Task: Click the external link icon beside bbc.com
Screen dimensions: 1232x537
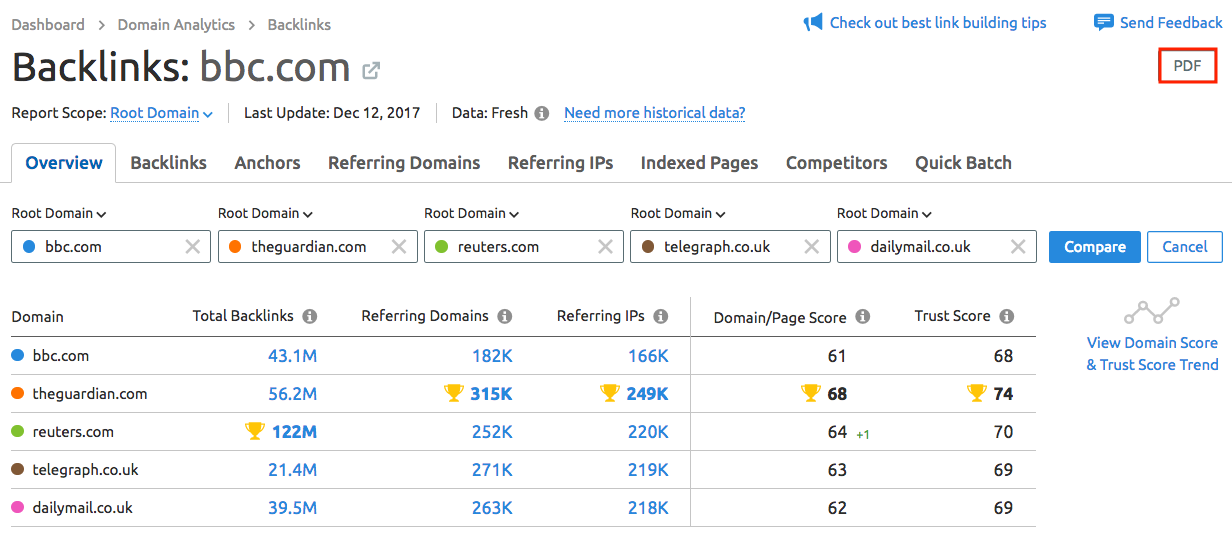Action: click(x=371, y=70)
